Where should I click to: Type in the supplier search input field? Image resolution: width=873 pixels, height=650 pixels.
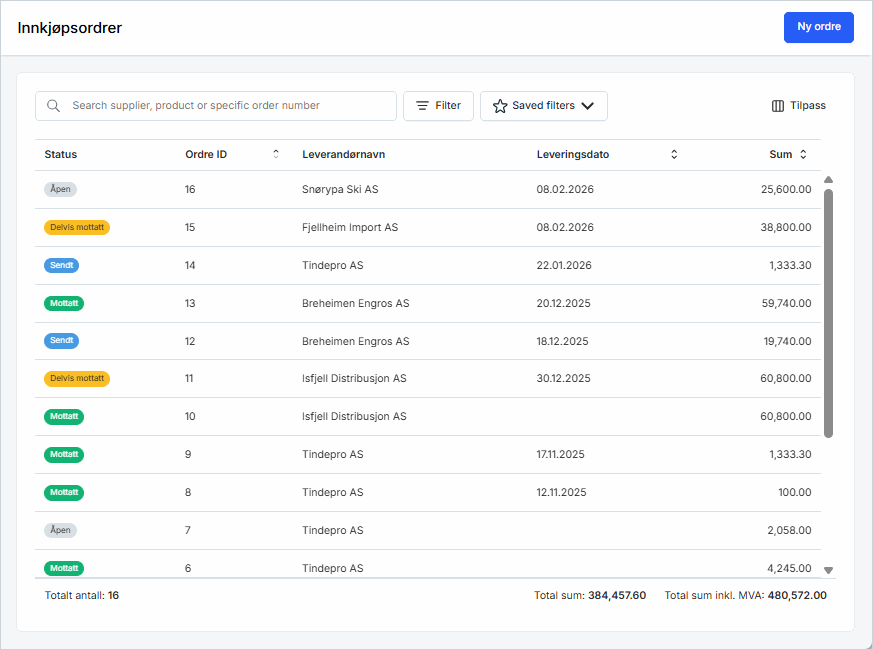[x=230, y=106]
